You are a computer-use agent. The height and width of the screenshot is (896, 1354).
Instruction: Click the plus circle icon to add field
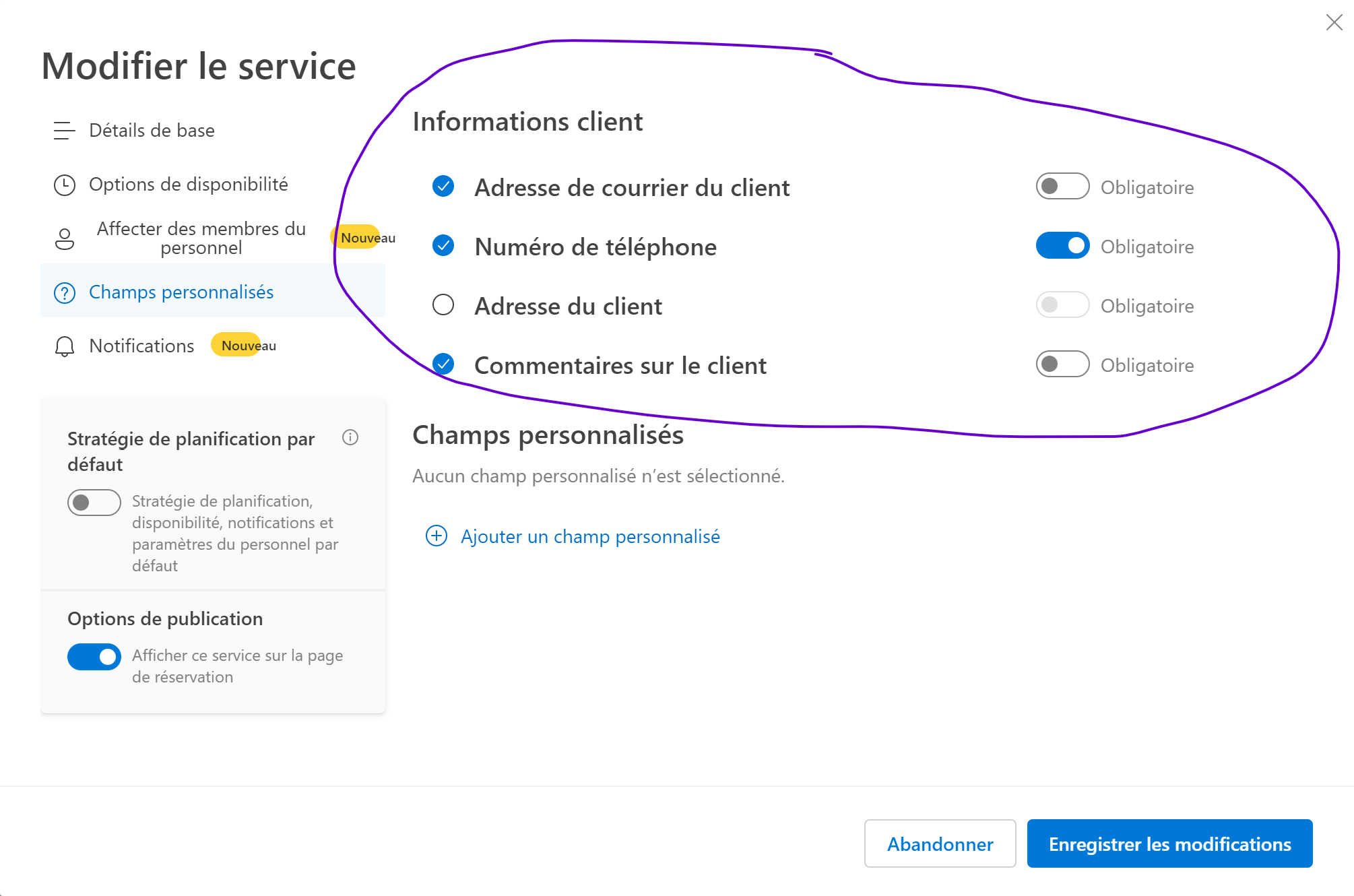click(437, 536)
